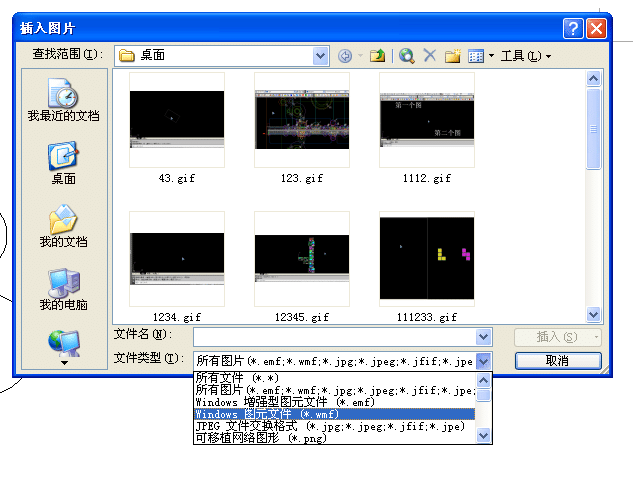635x477 pixels.
Task: Click the Search the Web icon
Action: [x=407, y=56]
